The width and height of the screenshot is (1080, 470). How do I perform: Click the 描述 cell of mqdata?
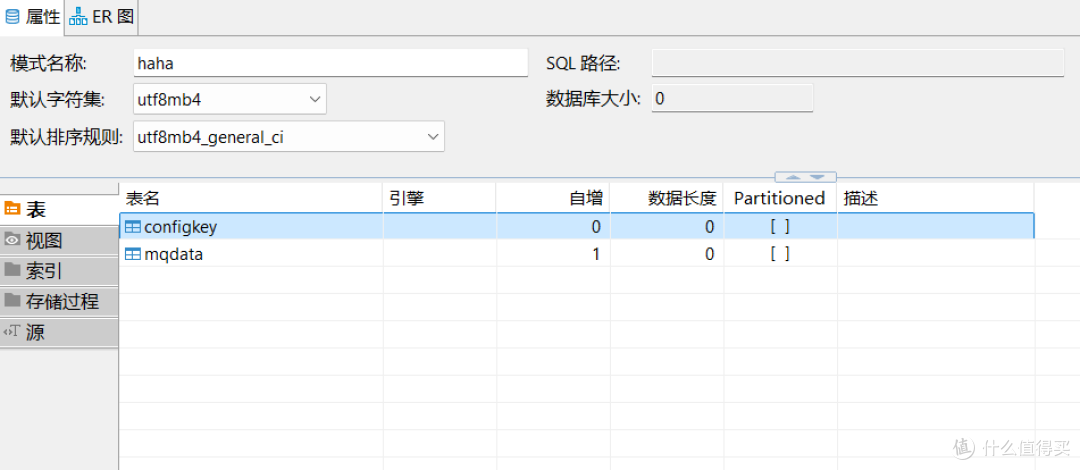pyautogui.click(x=935, y=254)
